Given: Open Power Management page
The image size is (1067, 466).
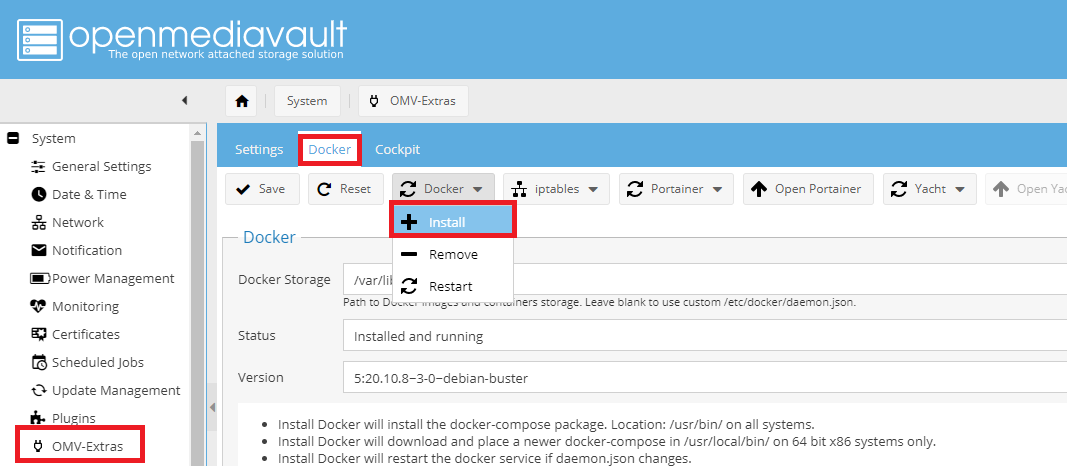Looking at the screenshot, I should (x=102, y=278).
